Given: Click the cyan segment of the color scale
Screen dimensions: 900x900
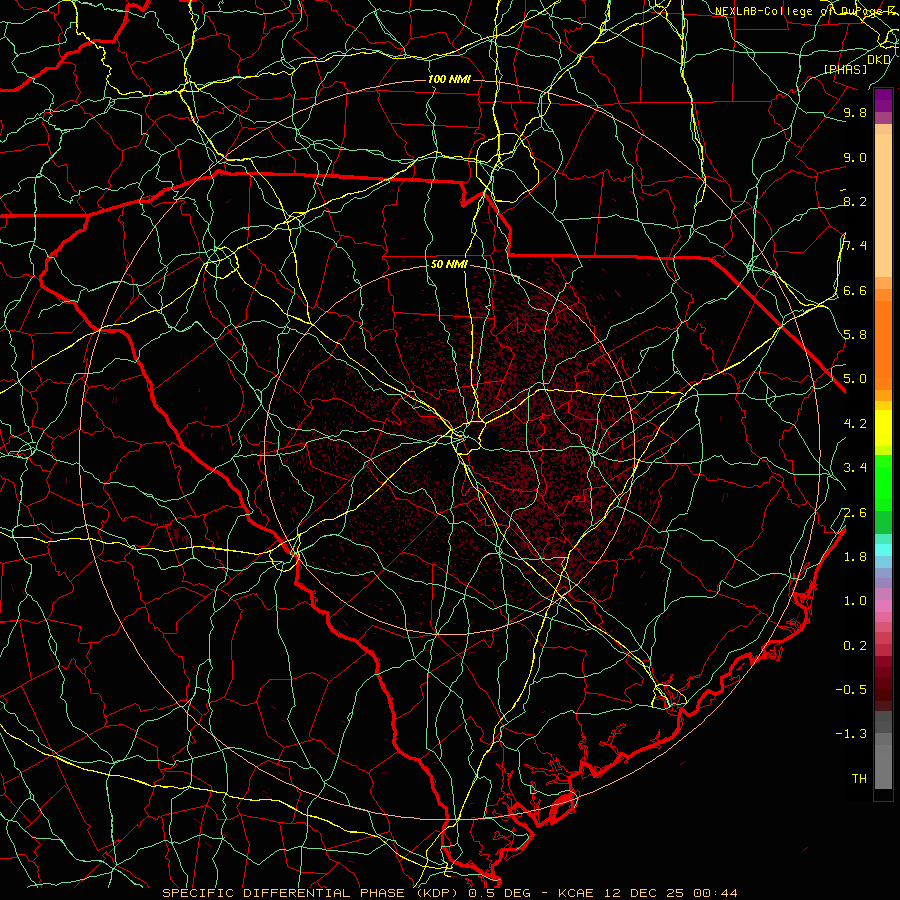Looking at the screenshot, I should [883, 550].
